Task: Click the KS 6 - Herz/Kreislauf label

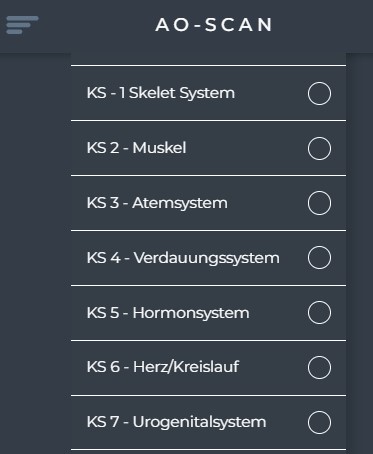Action: [x=163, y=367]
